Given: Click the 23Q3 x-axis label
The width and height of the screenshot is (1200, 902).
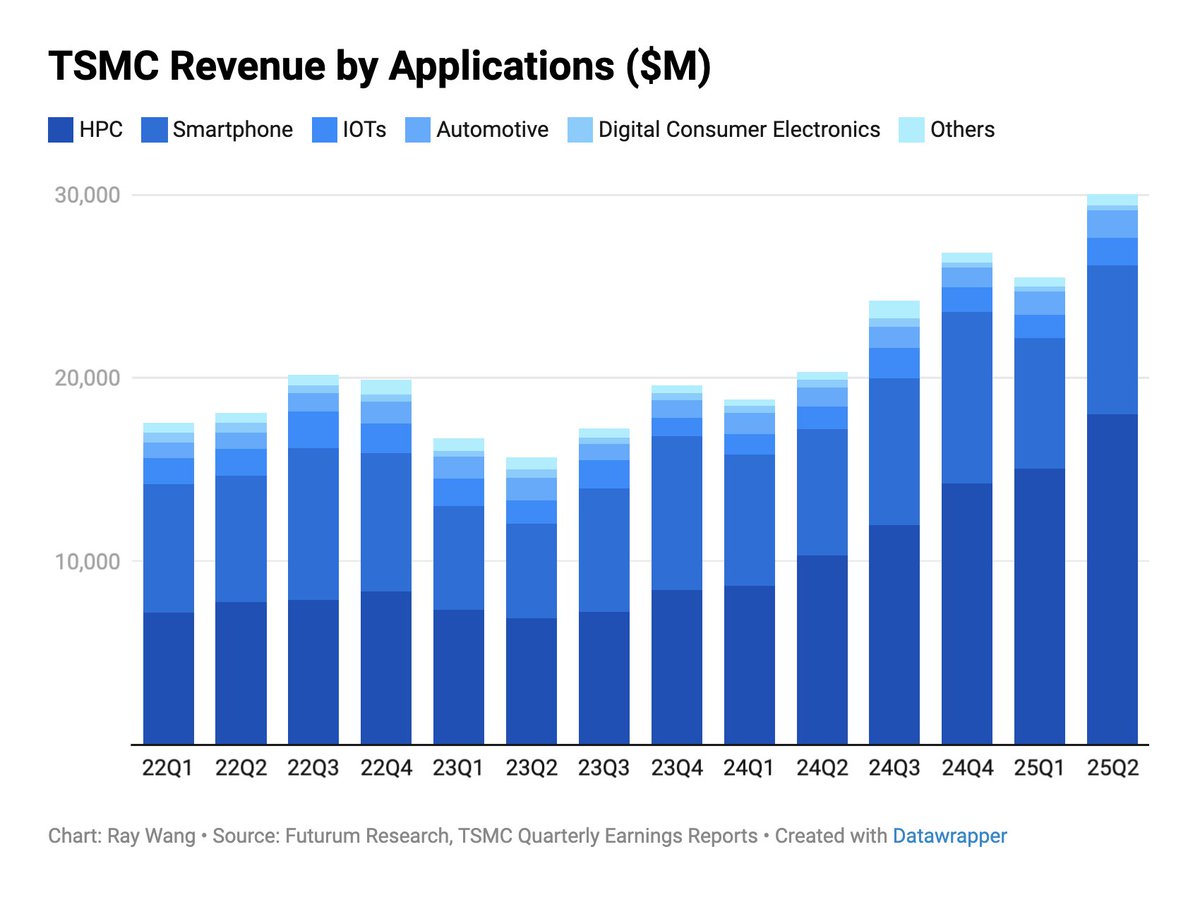Looking at the screenshot, I should tap(604, 768).
